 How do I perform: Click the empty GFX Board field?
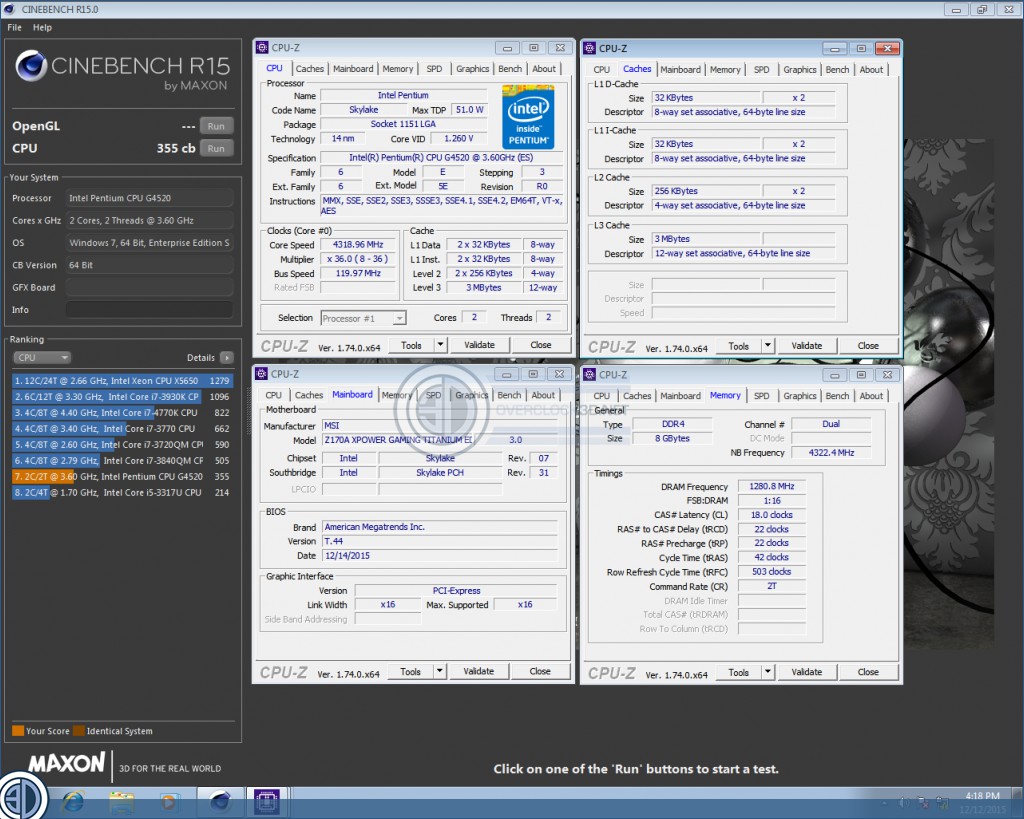pos(149,287)
